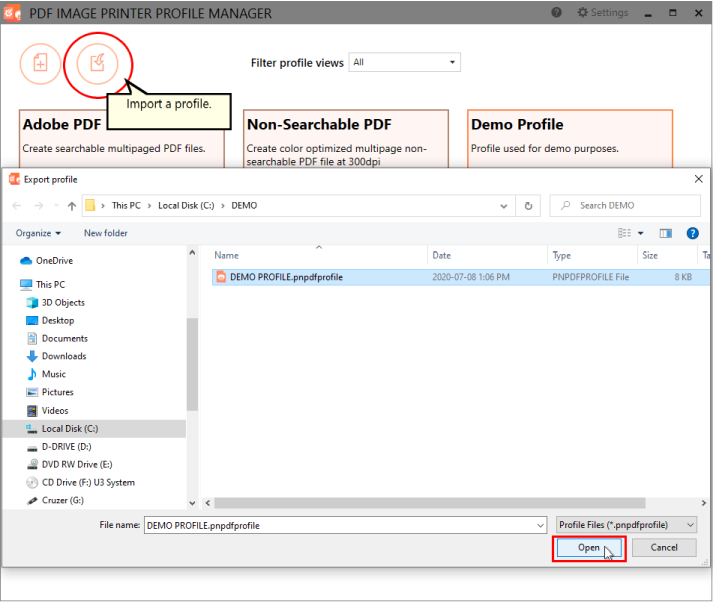Toggle the preview pane icon

[666, 233]
